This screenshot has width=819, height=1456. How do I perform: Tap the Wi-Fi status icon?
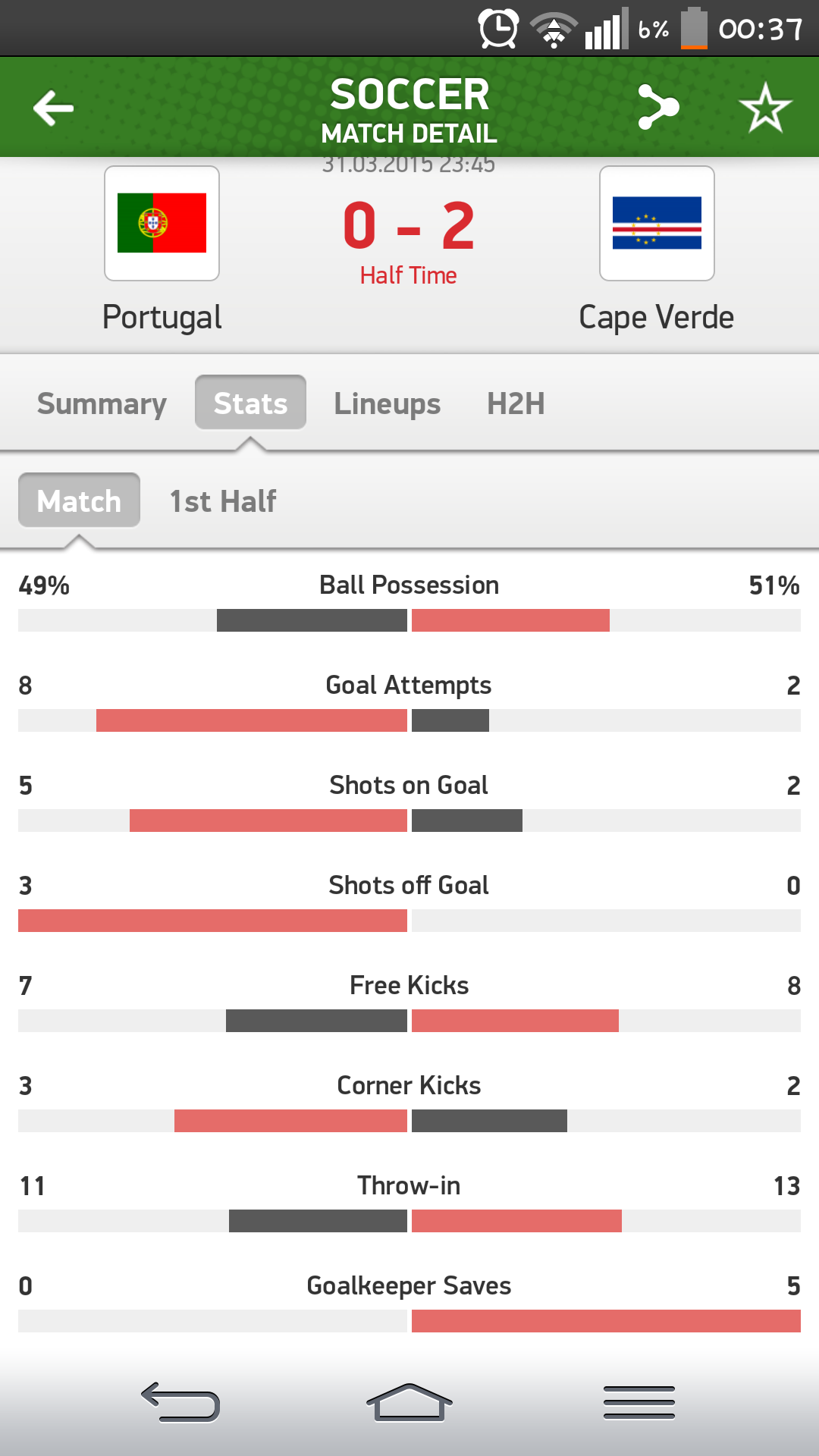click(x=554, y=30)
